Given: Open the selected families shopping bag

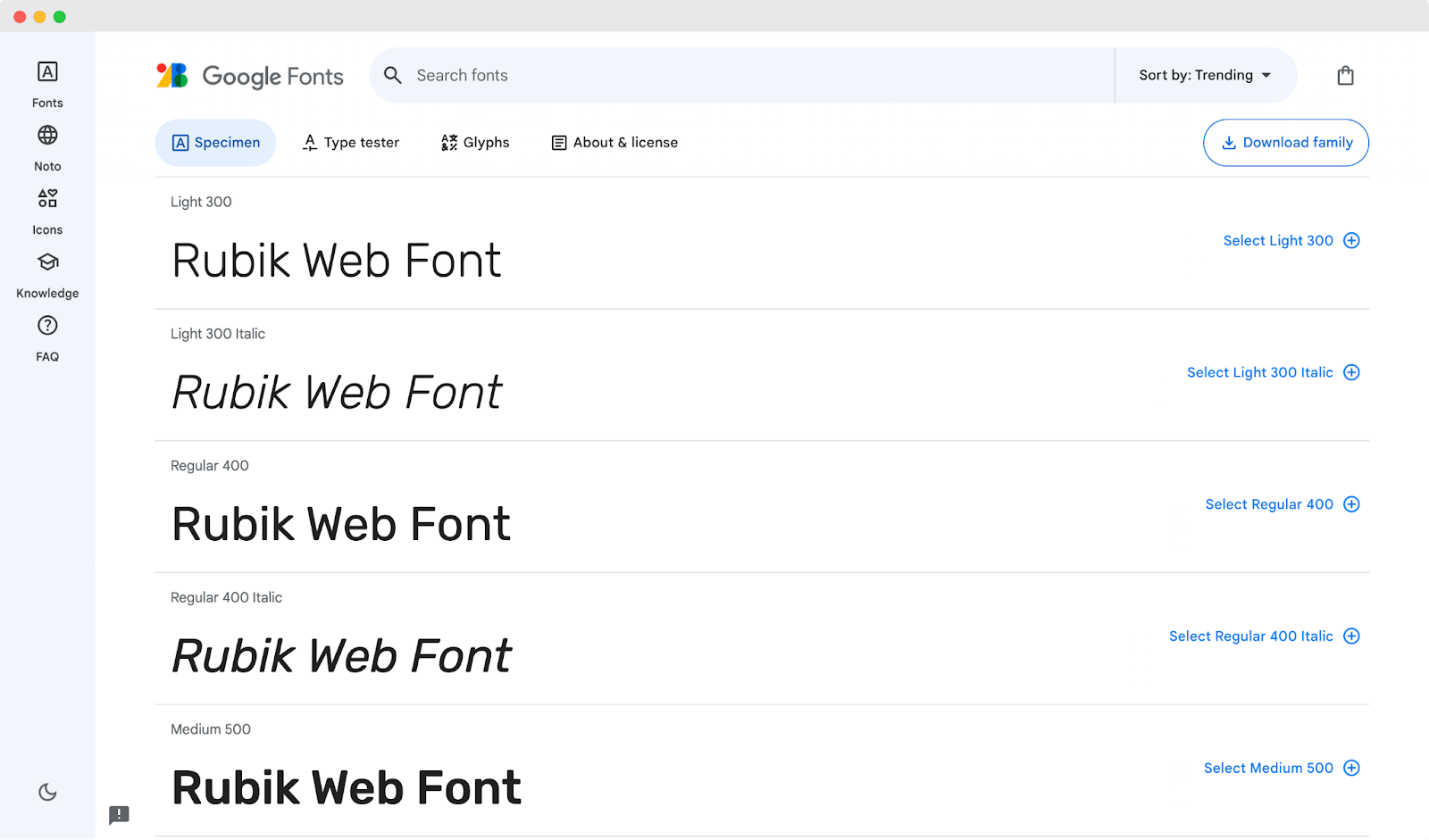Looking at the screenshot, I should click(x=1345, y=75).
